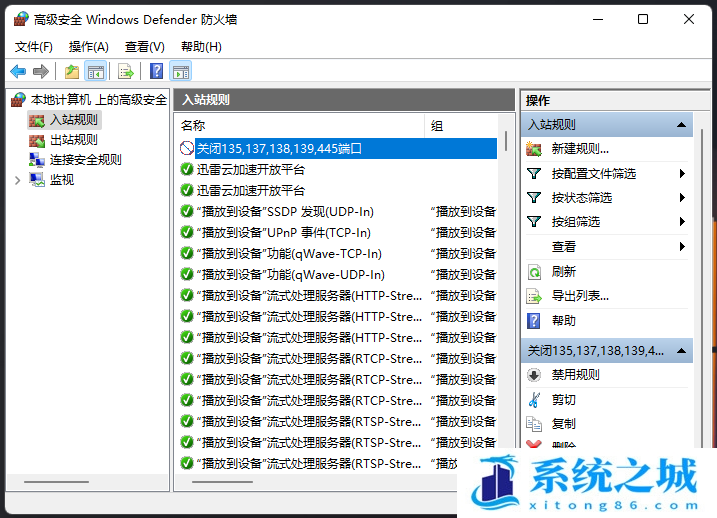
Task: Click the blue question mark help toolbar icon
Action: pos(156,71)
